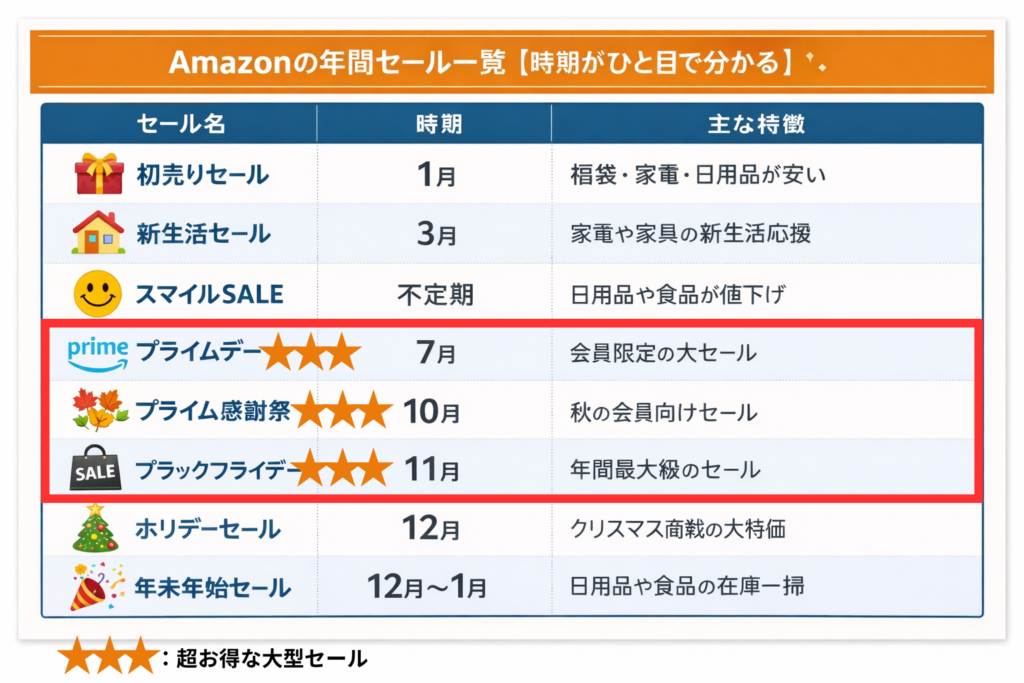Click the prime logo icon
1024x683 pixels.
click(x=98, y=351)
